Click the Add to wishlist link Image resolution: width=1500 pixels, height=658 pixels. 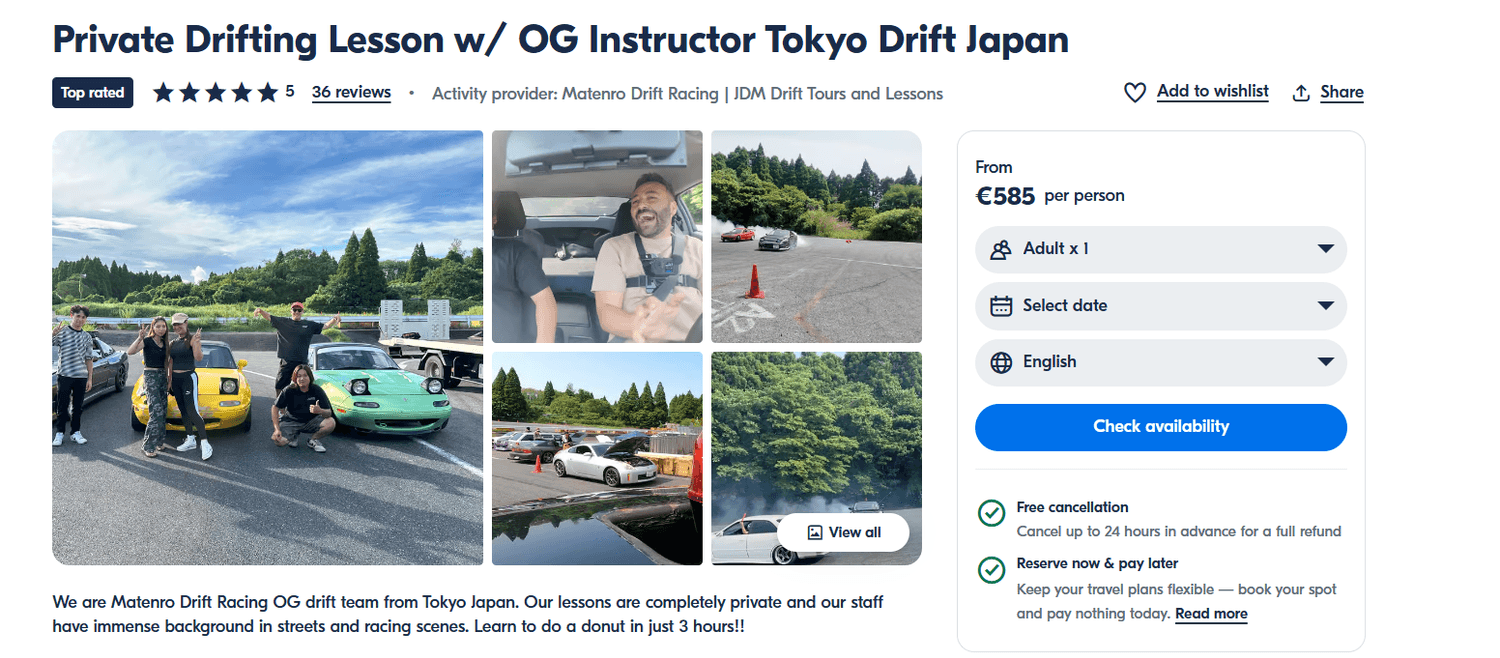pyautogui.click(x=1213, y=91)
